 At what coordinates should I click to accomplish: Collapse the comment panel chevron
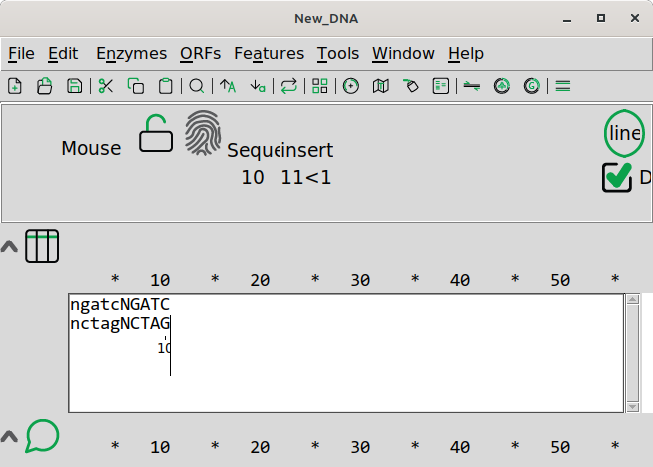9,436
